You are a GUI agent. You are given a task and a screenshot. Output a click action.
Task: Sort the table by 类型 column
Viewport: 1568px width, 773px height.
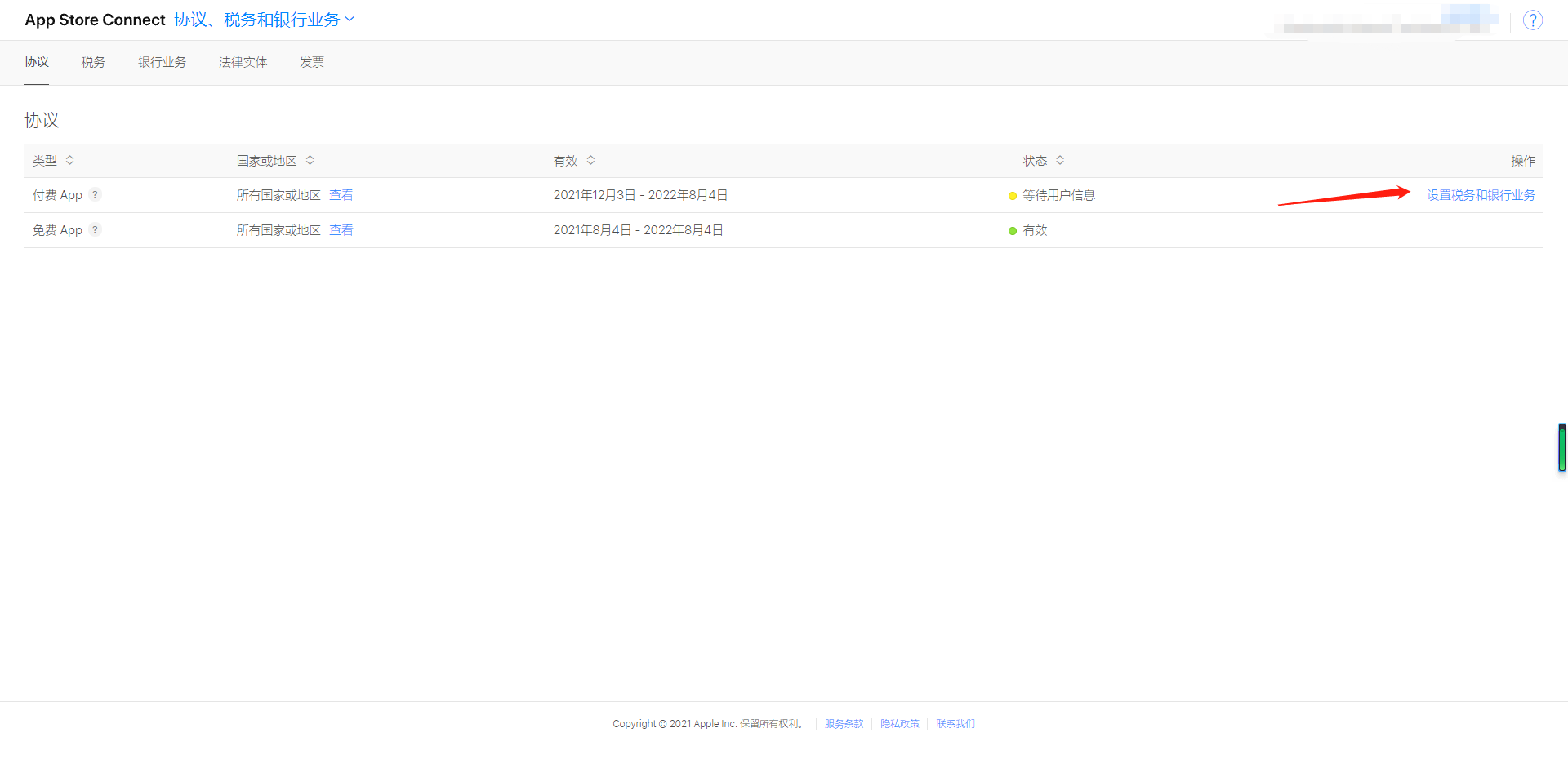(54, 161)
